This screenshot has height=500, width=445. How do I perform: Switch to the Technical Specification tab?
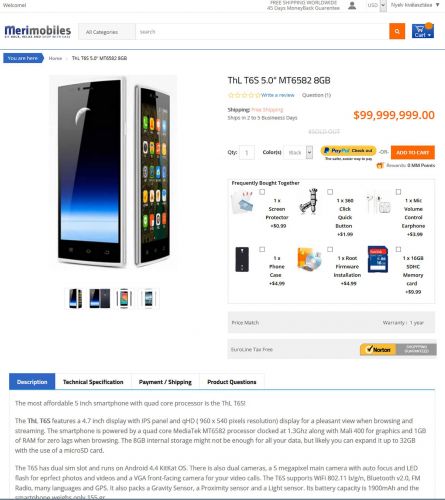click(x=93, y=382)
